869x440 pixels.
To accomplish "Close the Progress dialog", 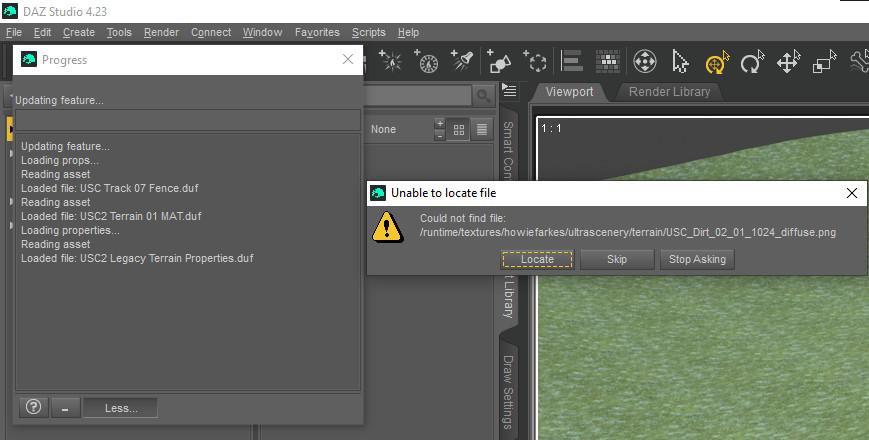I will tap(348, 59).
